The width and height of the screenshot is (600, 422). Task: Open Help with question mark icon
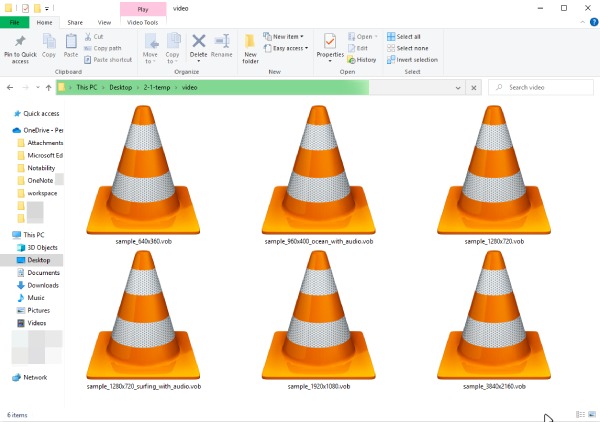coord(594,22)
